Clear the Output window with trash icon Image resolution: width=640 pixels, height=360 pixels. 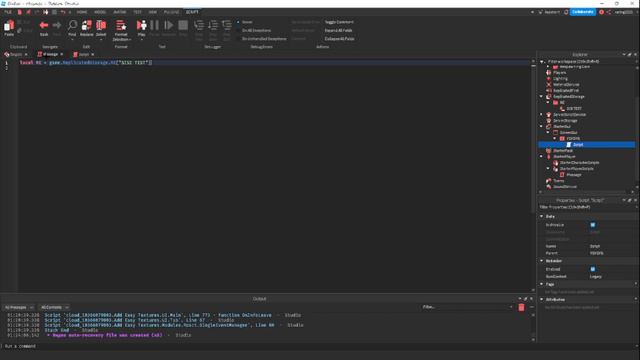pos(521,307)
